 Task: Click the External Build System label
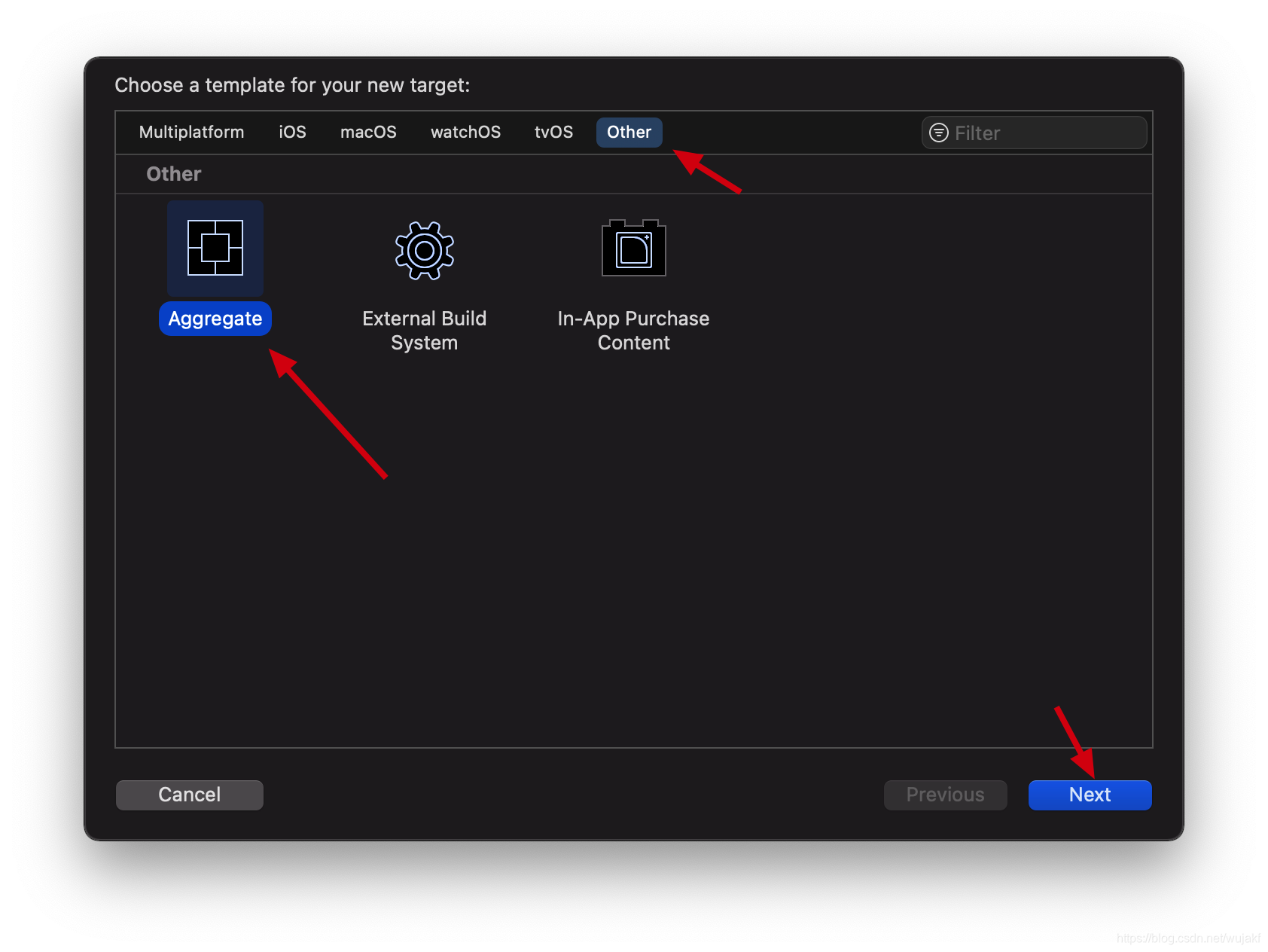tap(425, 330)
